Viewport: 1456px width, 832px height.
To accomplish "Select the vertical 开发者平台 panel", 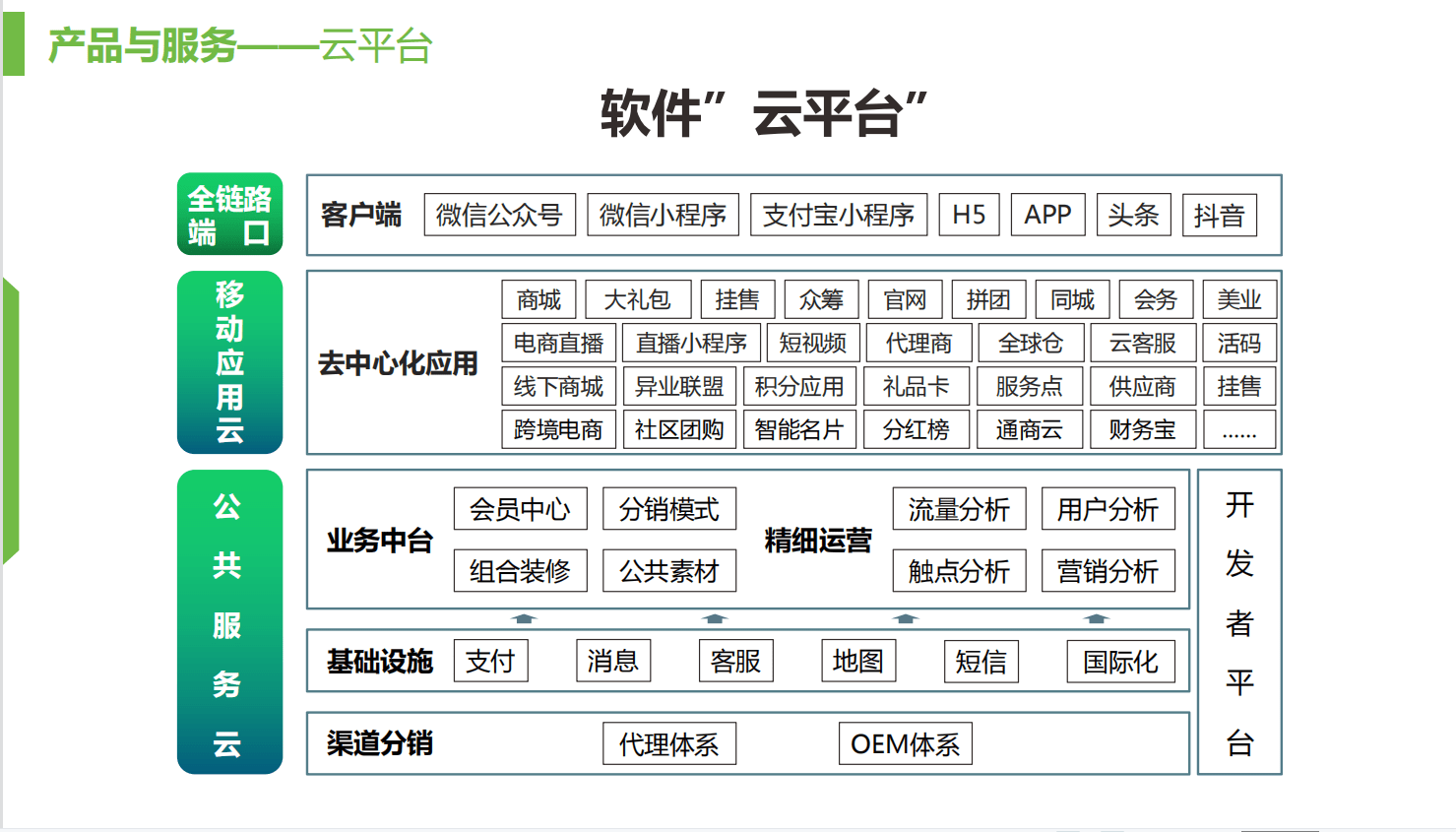I will (1240, 622).
